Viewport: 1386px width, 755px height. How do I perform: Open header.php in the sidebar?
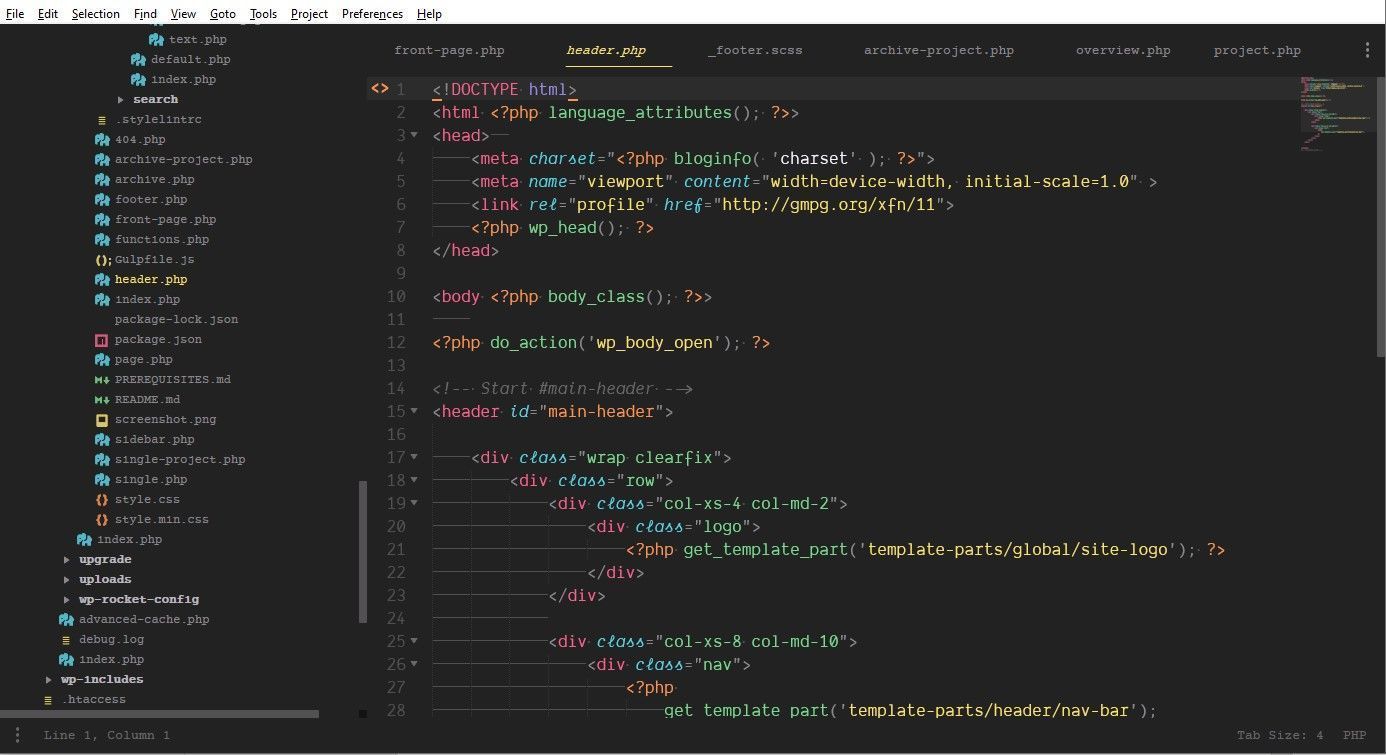tap(151, 280)
